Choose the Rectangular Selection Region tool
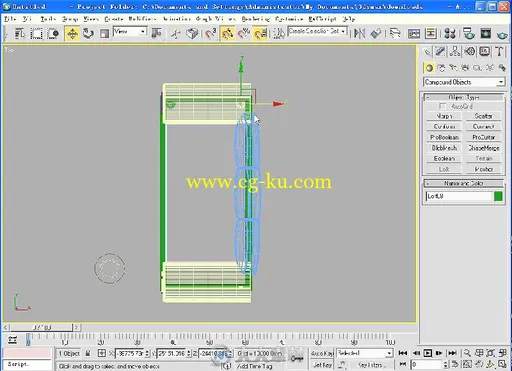Screen dimensions: 512x371 pos(36,34)
